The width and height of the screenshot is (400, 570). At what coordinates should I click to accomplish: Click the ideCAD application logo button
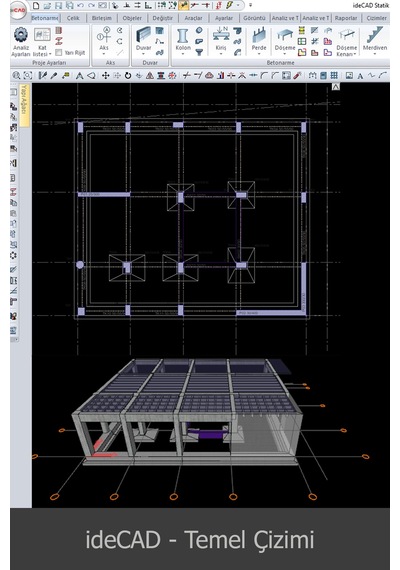(18, 10)
